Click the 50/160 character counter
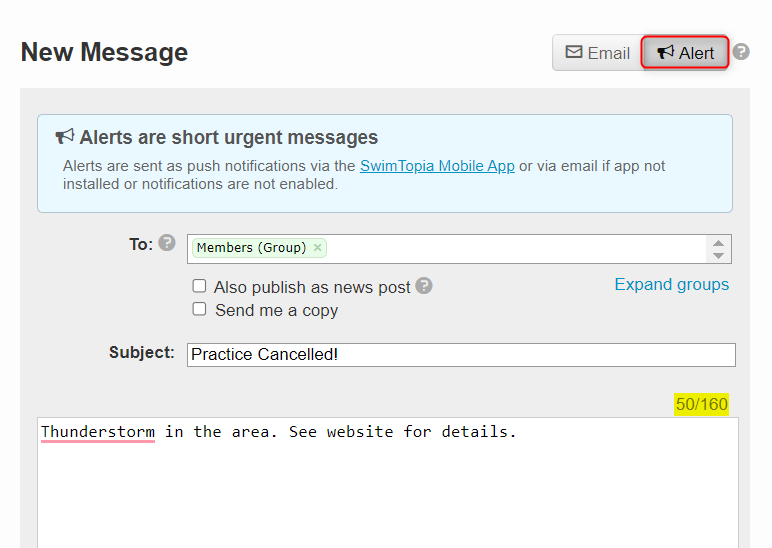The height and width of the screenshot is (548, 772). coord(702,404)
